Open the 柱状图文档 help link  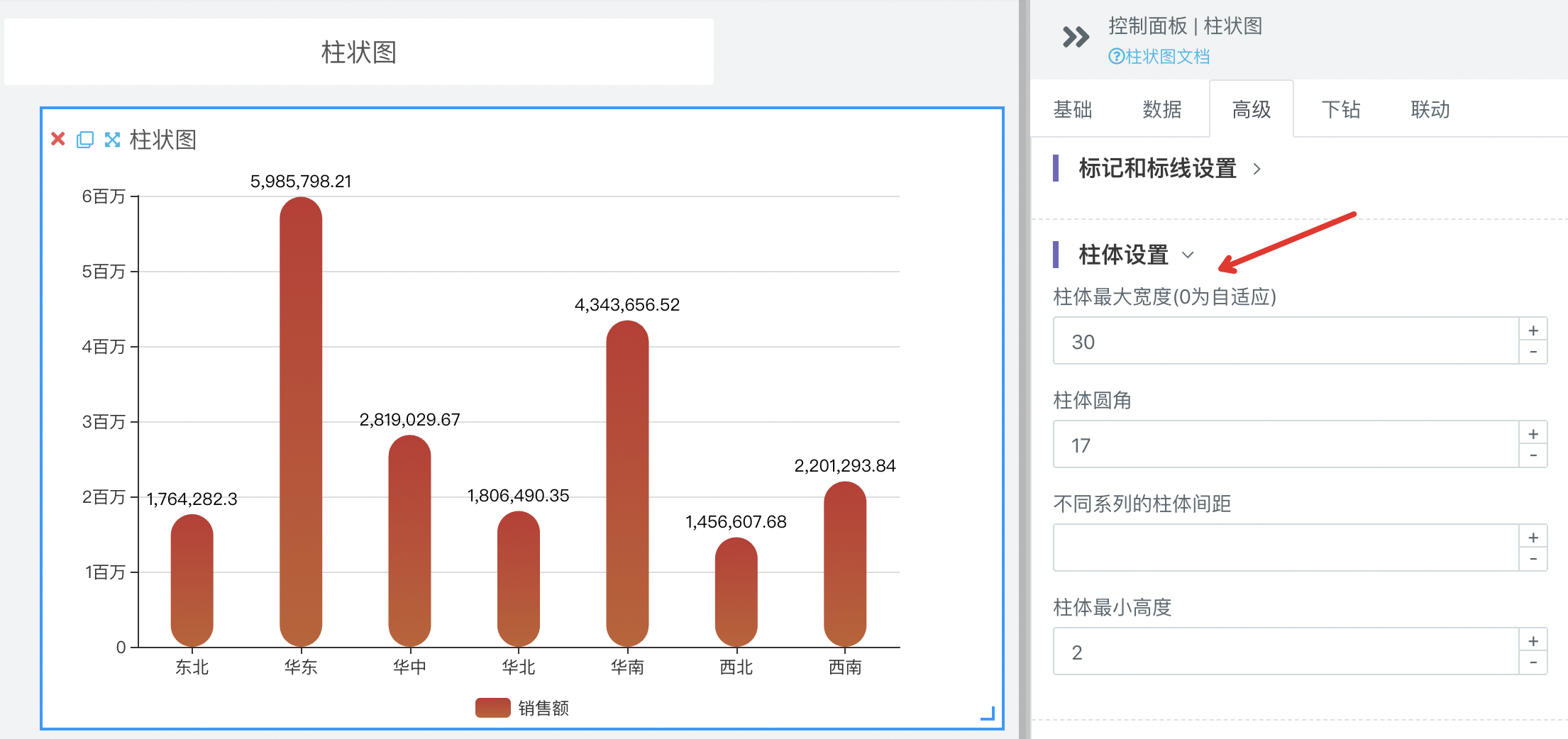(1159, 57)
